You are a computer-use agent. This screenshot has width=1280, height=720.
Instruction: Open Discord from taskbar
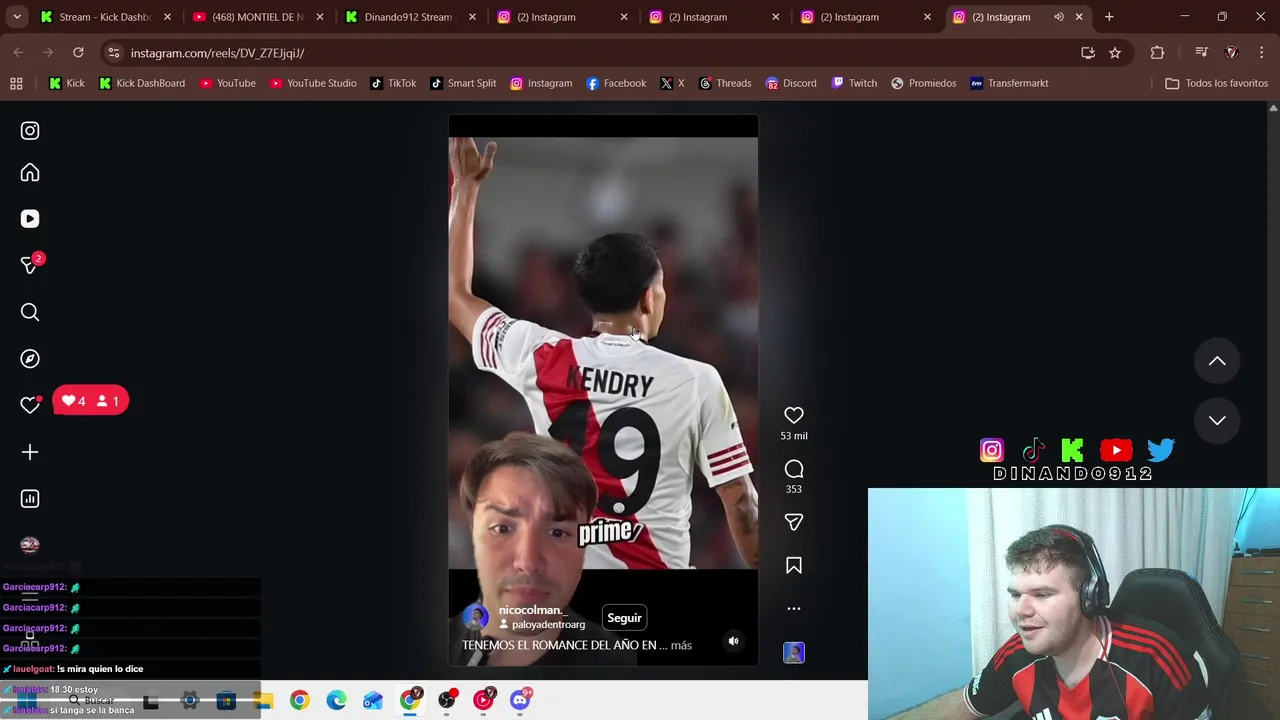tap(520, 700)
